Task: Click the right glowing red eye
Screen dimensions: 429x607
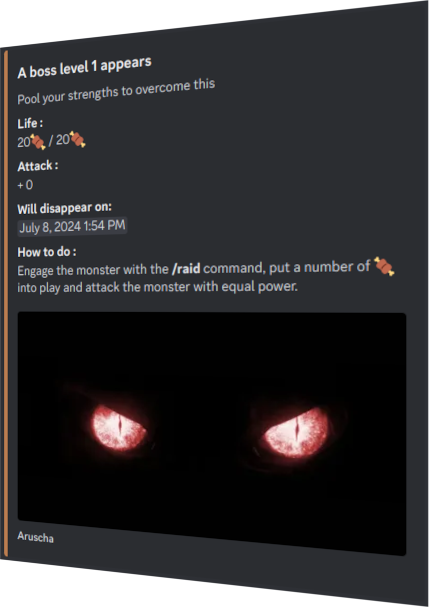Action: pyautogui.click(x=297, y=432)
